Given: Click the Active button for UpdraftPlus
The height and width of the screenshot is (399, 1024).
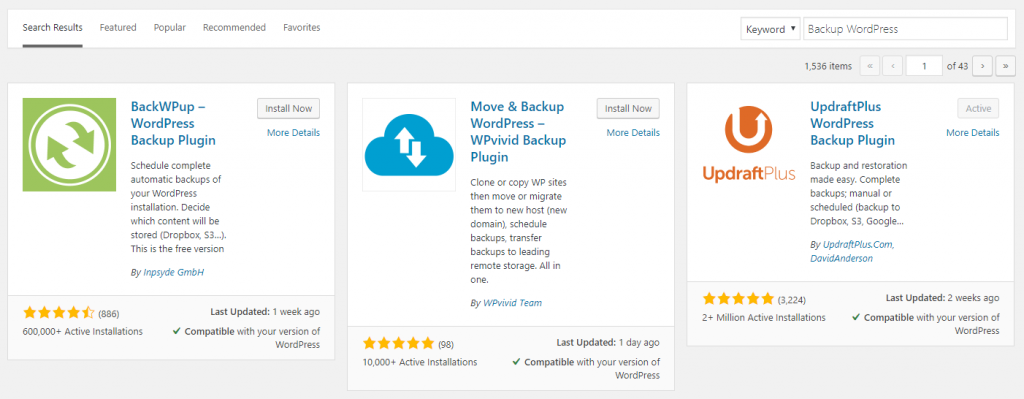Looking at the screenshot, I should coord(978,108).
